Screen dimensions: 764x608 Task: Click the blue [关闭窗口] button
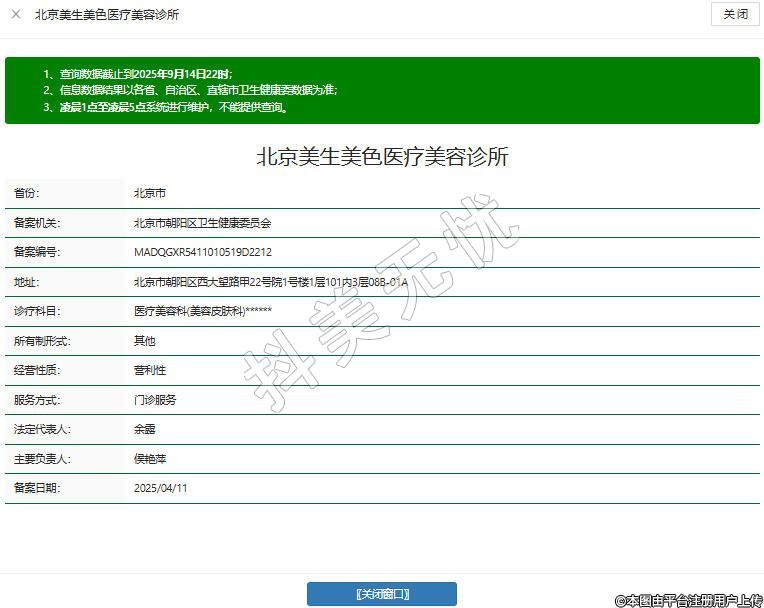click(381, 594)
